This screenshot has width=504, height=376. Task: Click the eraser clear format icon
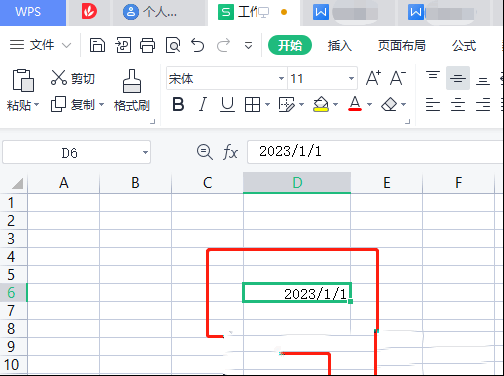pyautogui.click(x=389, y=105)
